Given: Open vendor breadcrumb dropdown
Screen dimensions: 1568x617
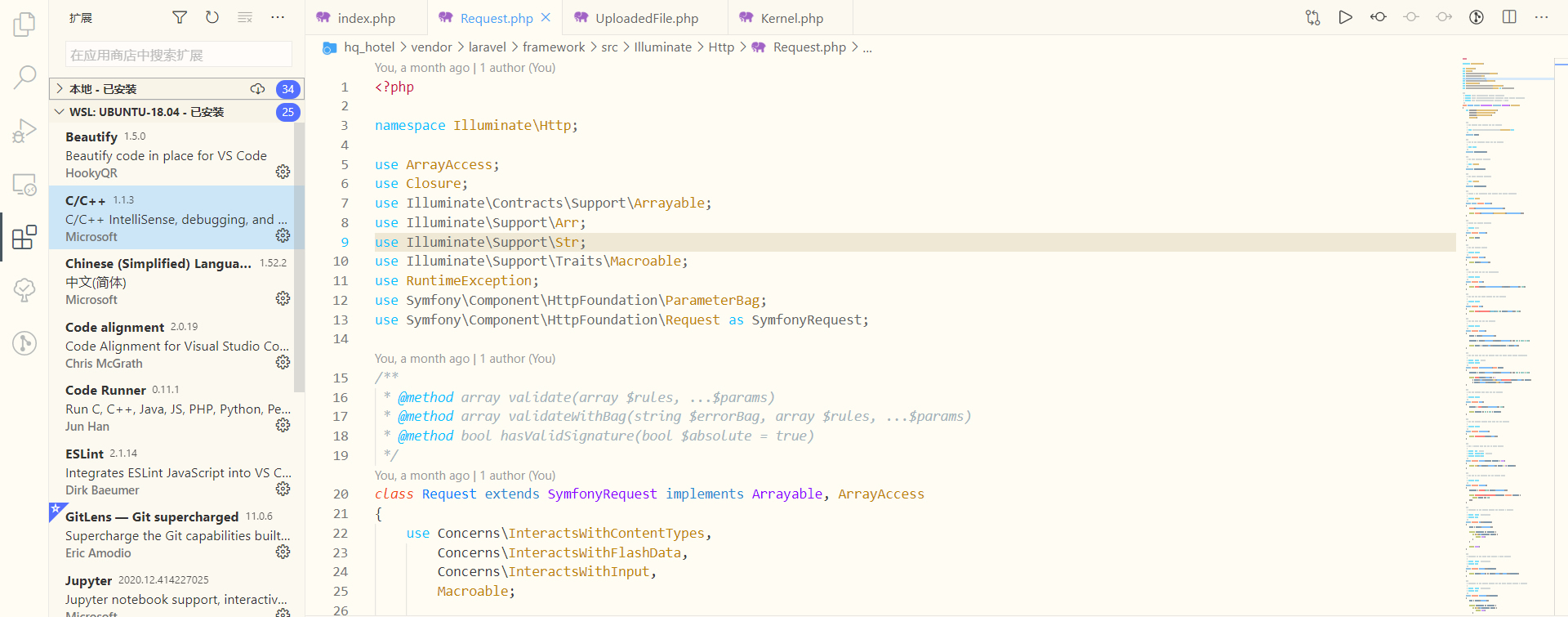Looking at the screenshot, I should pyautogui.click(x=431, y=47).
